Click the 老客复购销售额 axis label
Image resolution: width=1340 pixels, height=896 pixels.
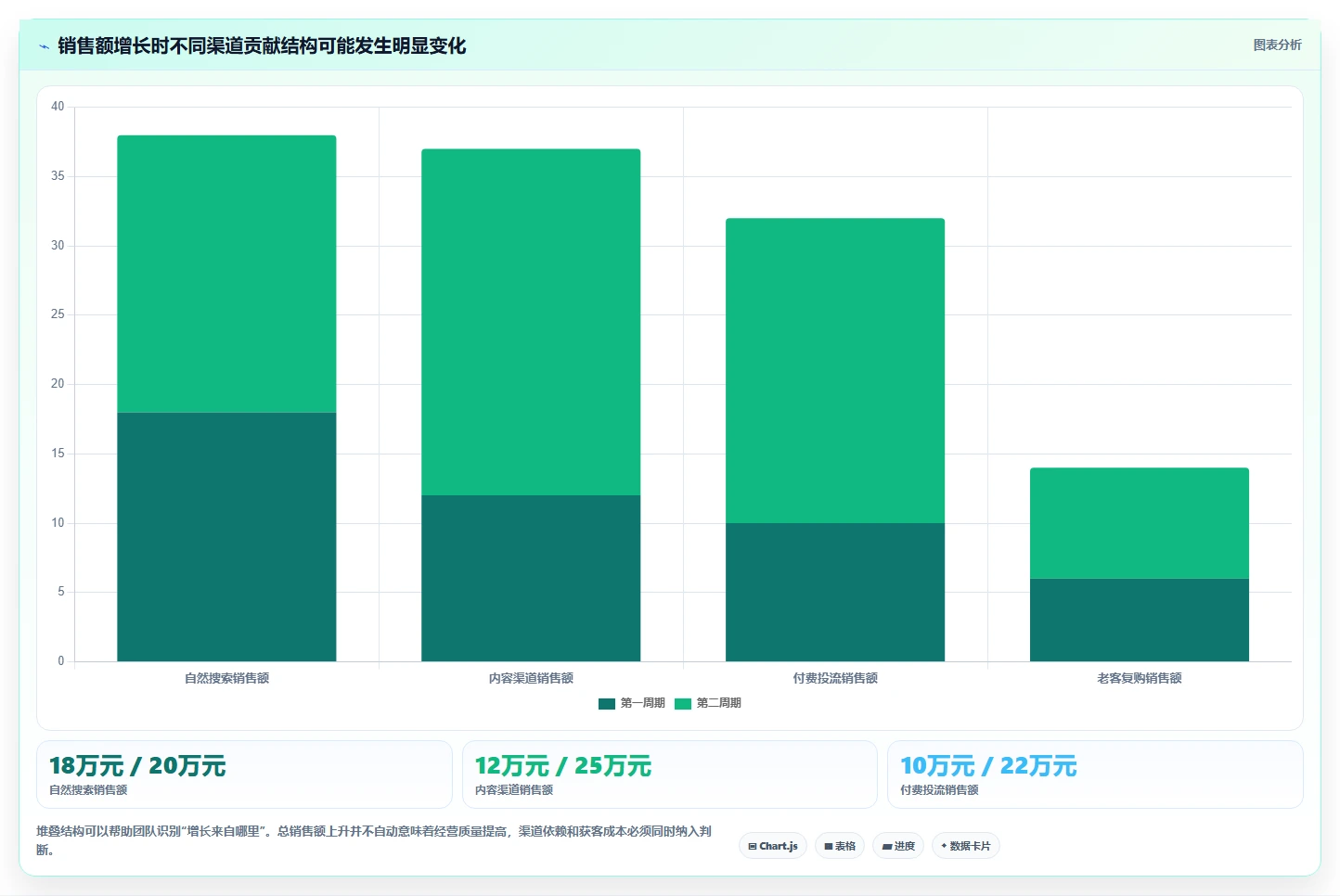tap(1140, 678)
